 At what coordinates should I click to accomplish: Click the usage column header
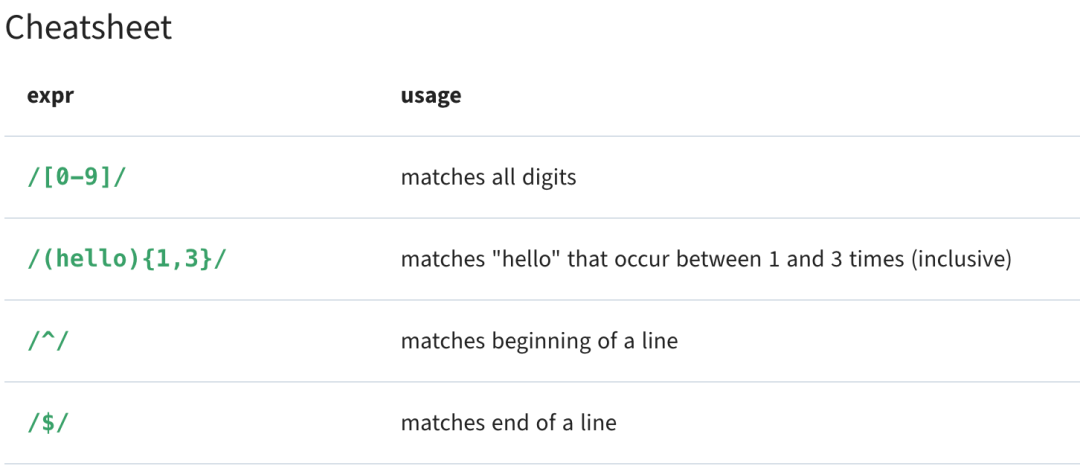431,96
